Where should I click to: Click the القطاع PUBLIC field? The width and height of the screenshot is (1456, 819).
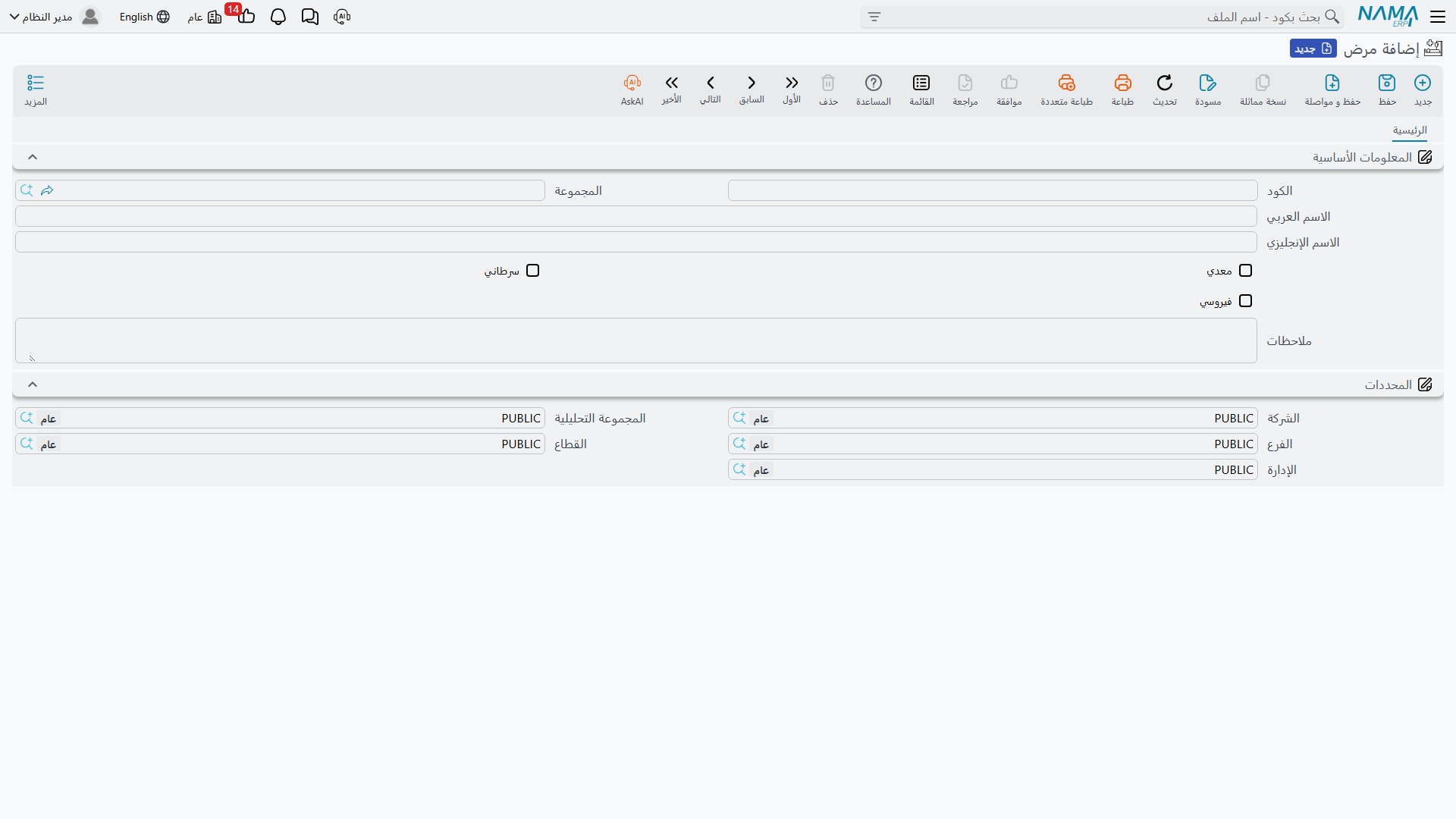click(280, 444)
